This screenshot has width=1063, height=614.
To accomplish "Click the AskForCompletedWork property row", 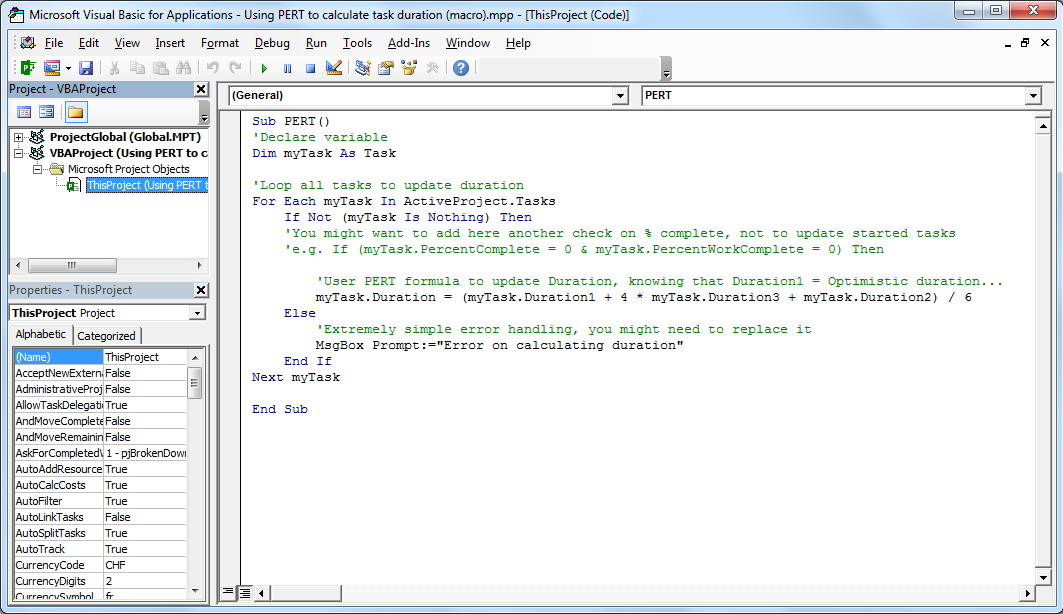I will coord(100,453).
